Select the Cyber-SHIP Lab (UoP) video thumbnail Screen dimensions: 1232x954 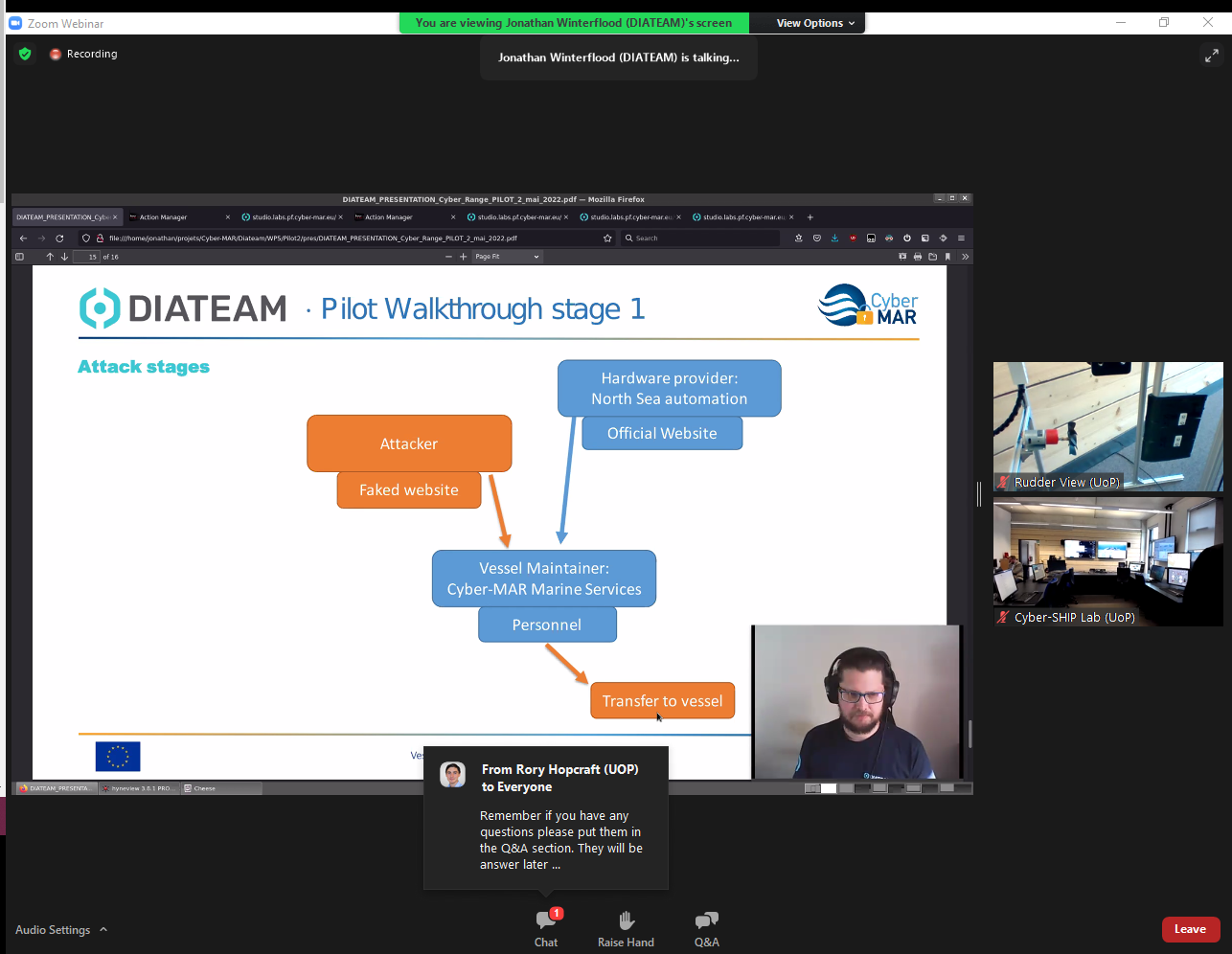click(x=1107, y=561)
